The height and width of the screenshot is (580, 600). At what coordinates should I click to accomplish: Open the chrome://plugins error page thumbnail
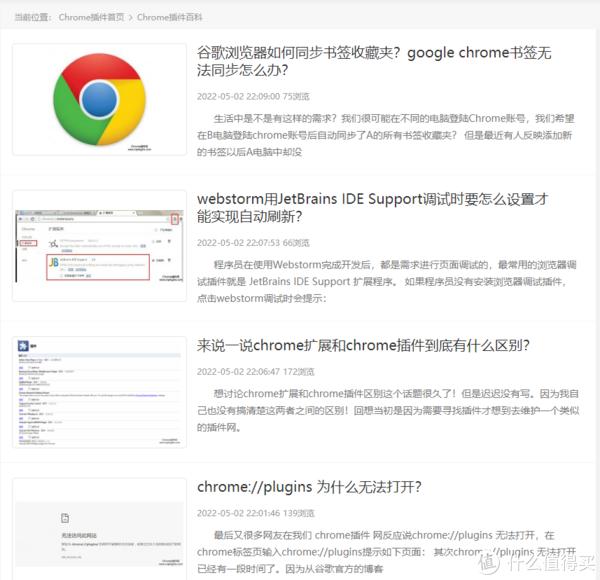click(99, 530)
